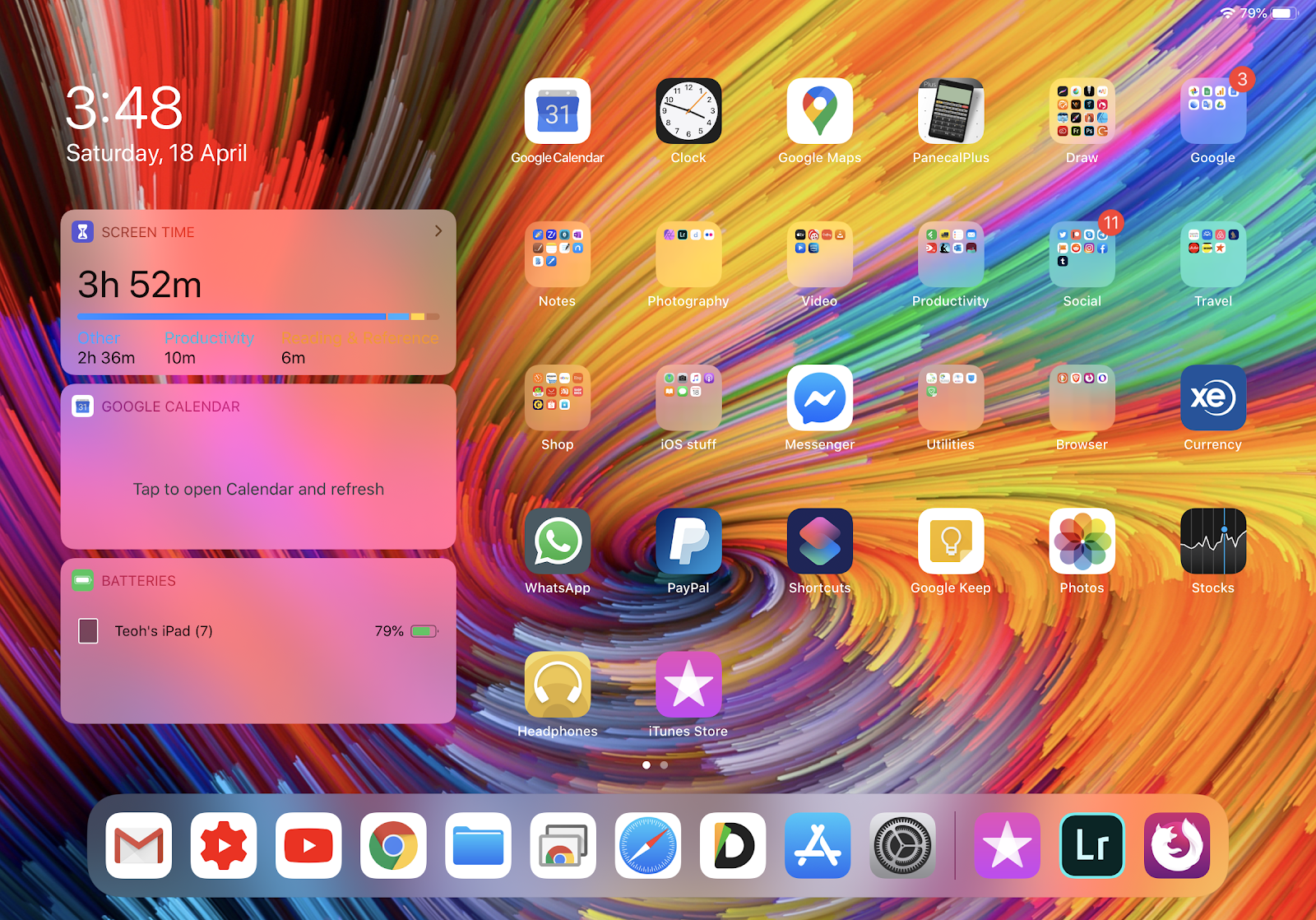Open Firefox from the dock
1316x920 pixels.
coord(1177,846)
